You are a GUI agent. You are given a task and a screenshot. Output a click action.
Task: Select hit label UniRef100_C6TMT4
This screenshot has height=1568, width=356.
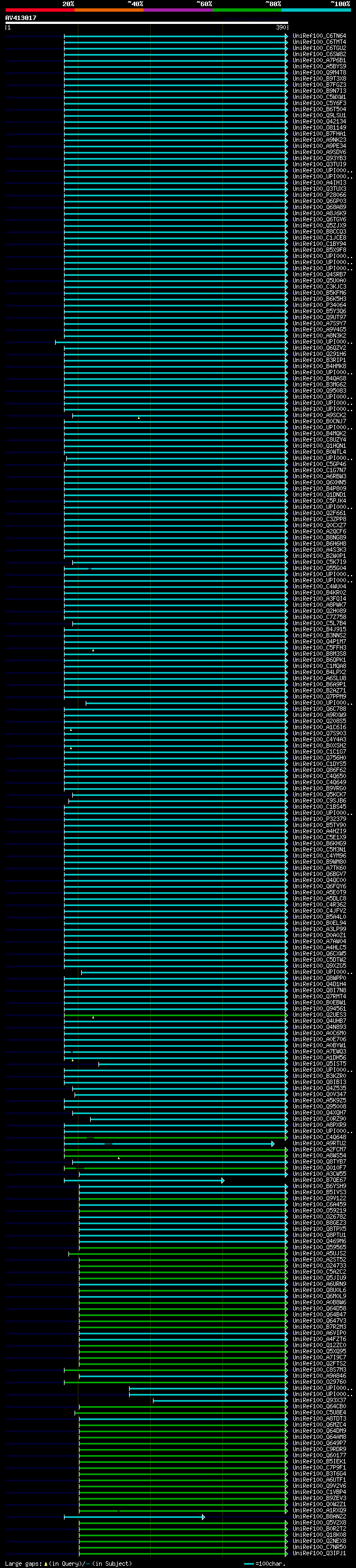tap(319, 42)
